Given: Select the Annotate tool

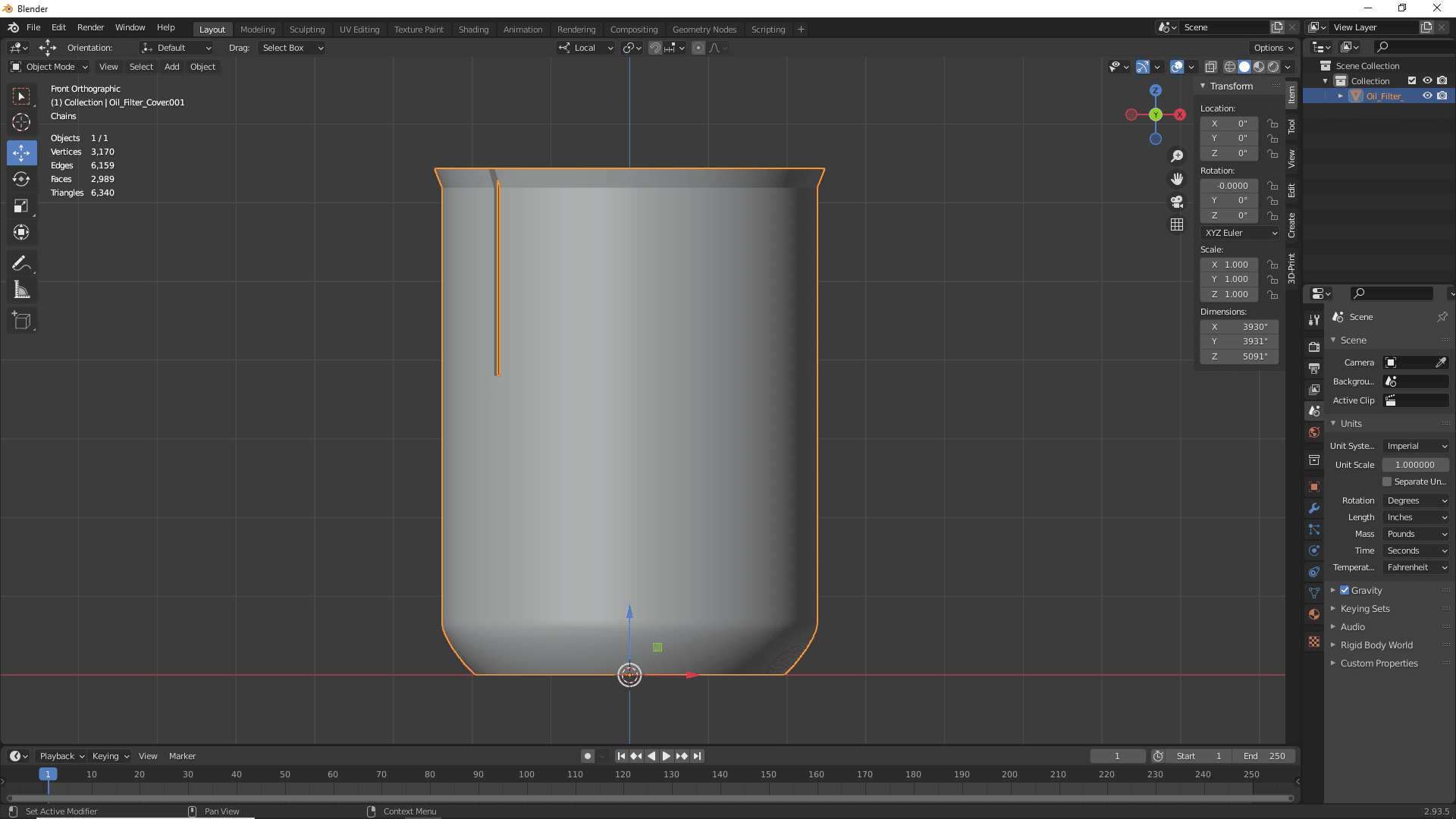Looking at the screenshot, I should point(21,263).
